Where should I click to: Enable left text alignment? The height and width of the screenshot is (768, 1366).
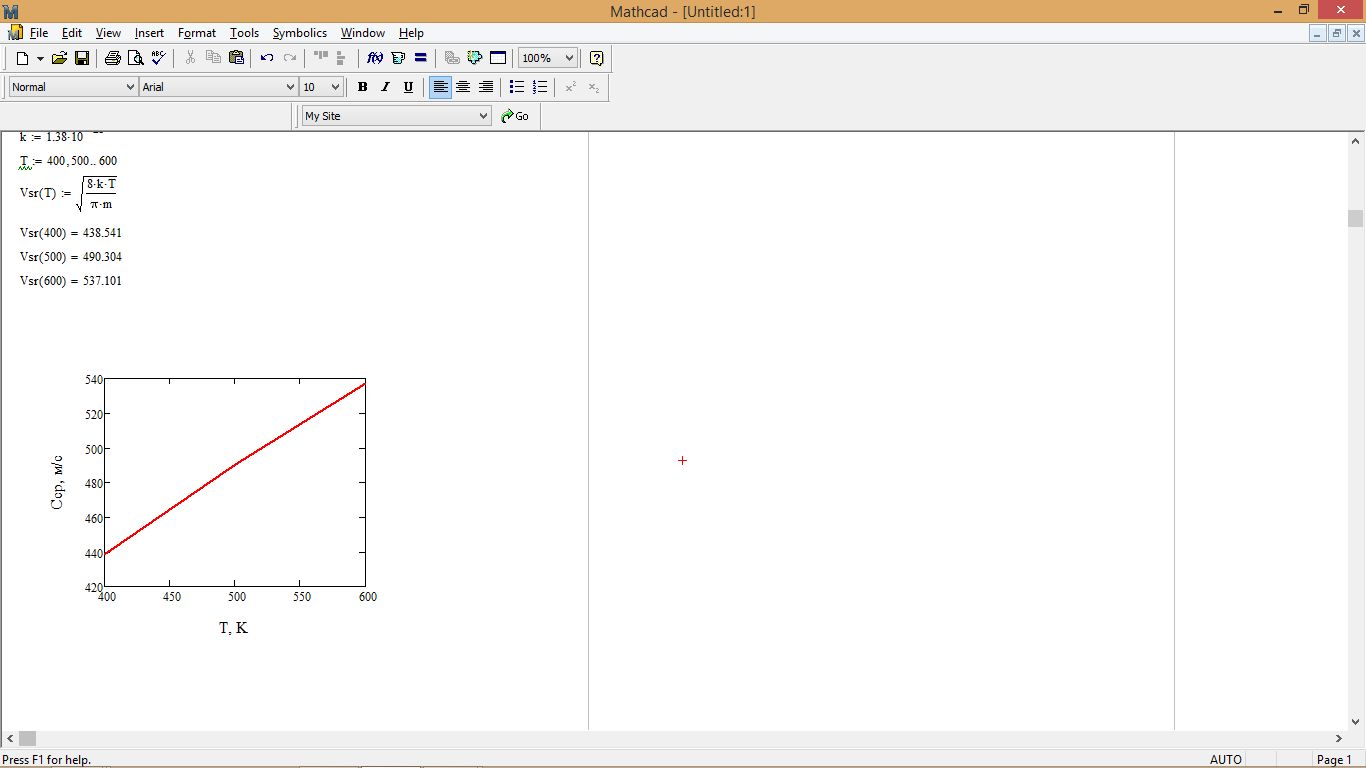click(x=440, y=87)
